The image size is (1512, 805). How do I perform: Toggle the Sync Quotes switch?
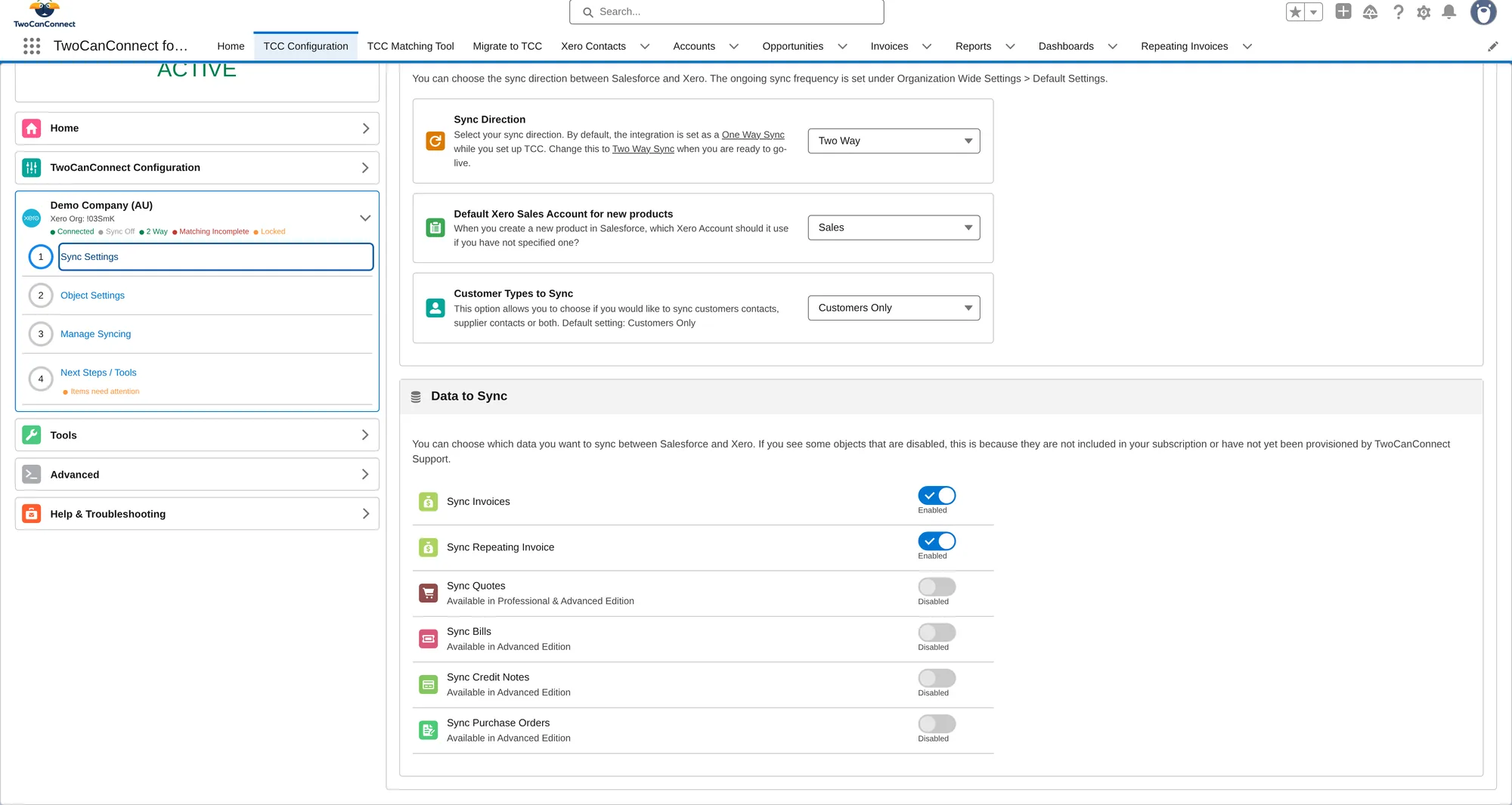click(937, 587)
